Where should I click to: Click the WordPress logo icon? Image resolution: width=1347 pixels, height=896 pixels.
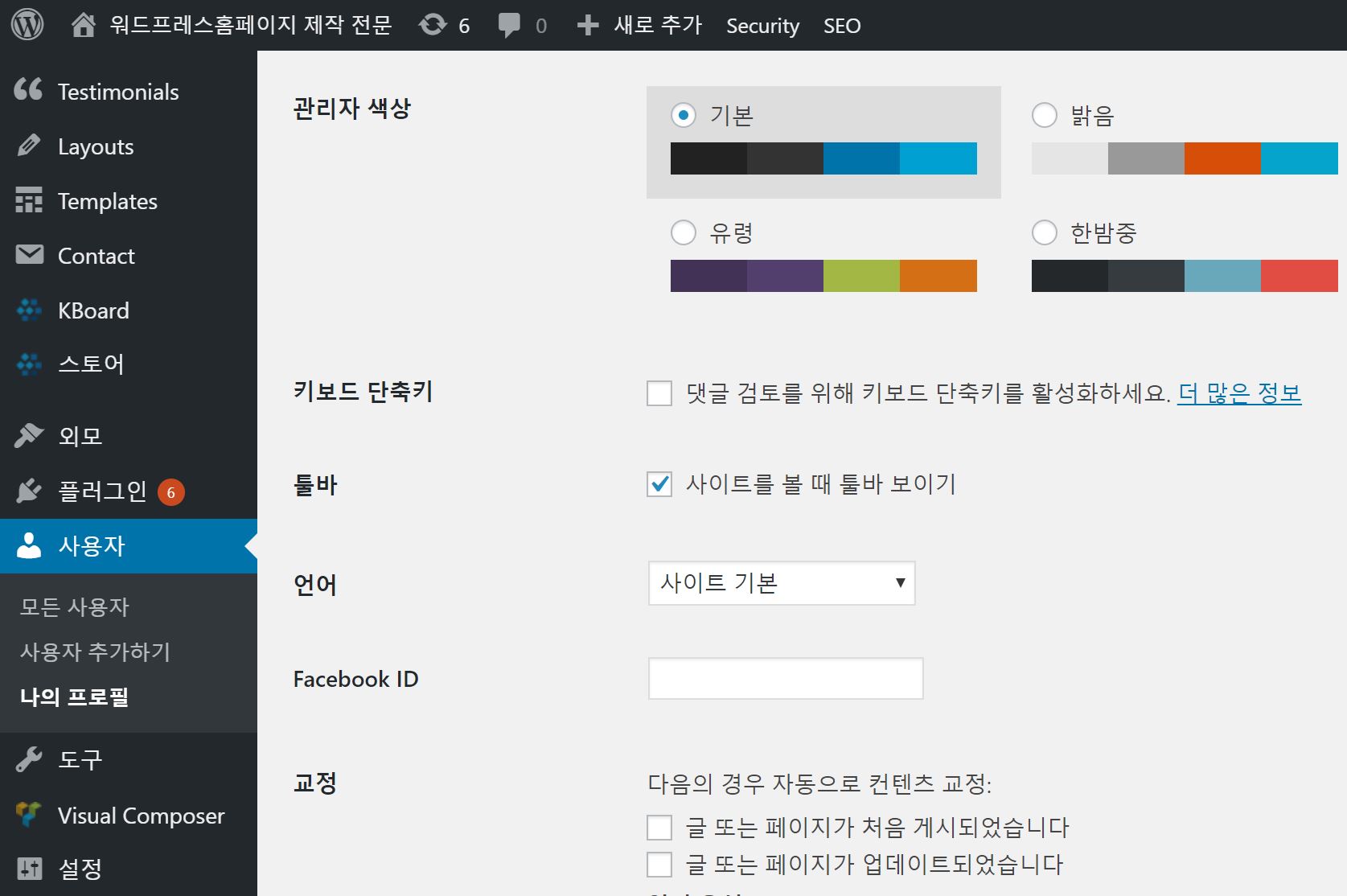pos(27,25)
